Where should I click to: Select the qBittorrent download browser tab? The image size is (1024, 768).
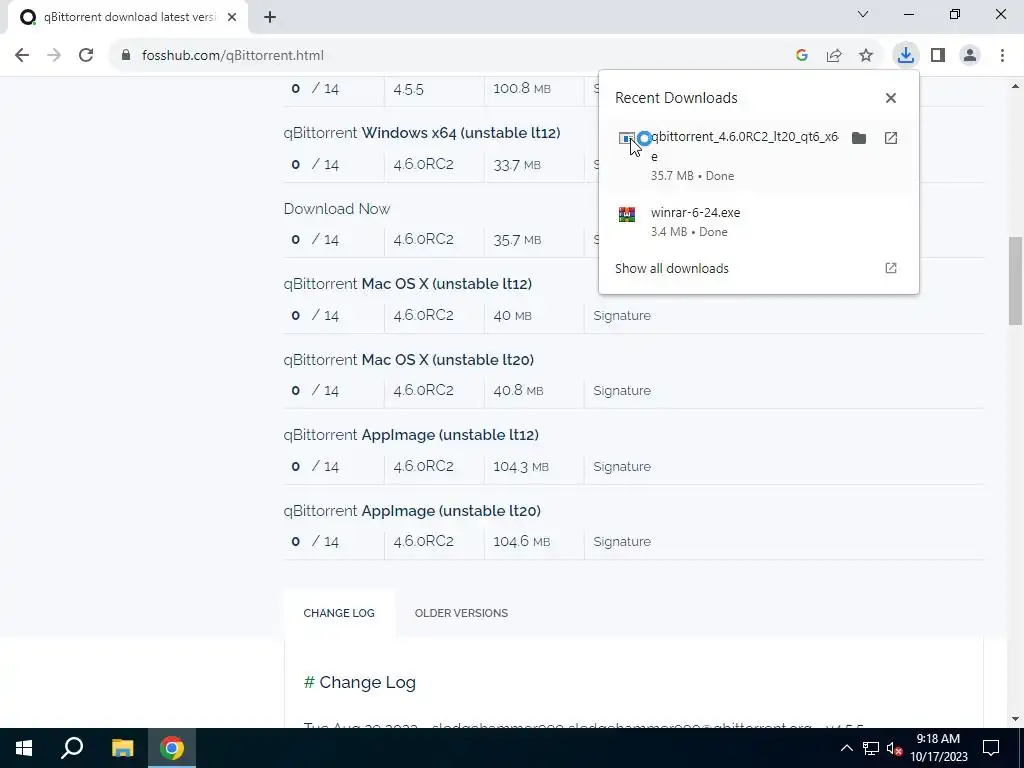tap(128, 17)
